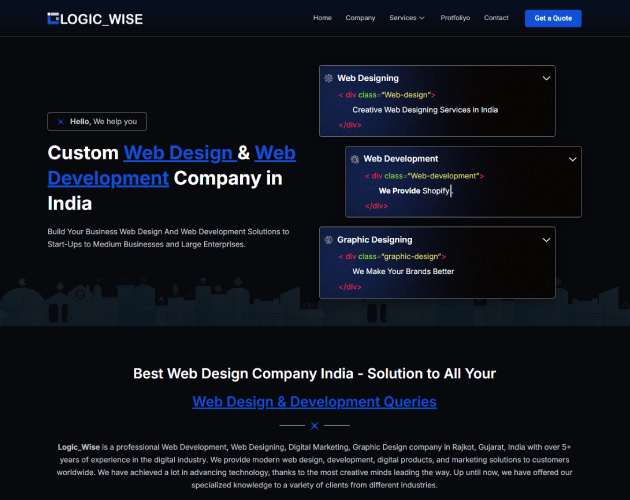
Task: Go to the Company page
Action: coord(360,18)
